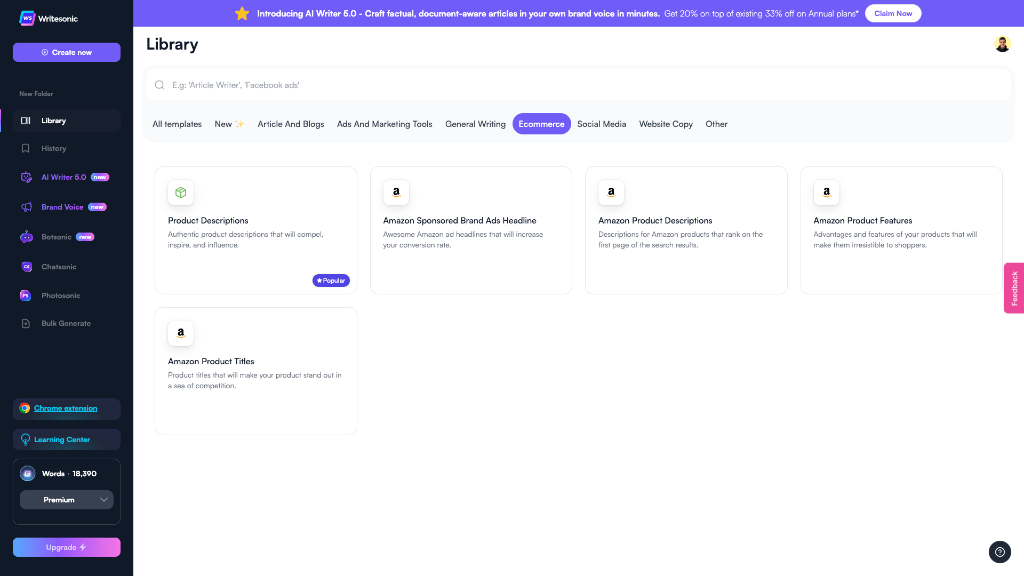Click Amazon icon on Amazon Product Features
The image size is (1024, 576).
click(x=826, y=192)
